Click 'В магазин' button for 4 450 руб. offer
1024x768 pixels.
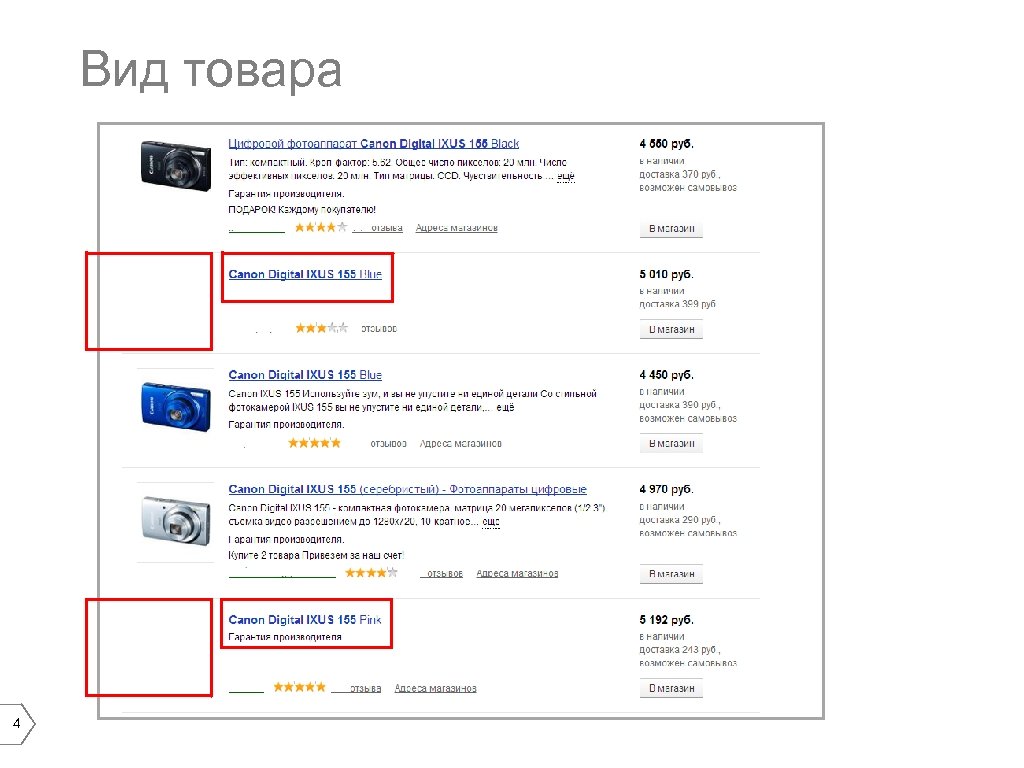click(x=671, y=443)
